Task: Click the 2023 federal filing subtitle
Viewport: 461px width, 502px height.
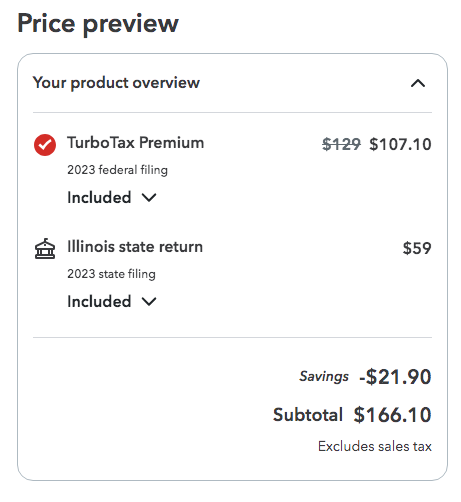Action: point(117,170)
